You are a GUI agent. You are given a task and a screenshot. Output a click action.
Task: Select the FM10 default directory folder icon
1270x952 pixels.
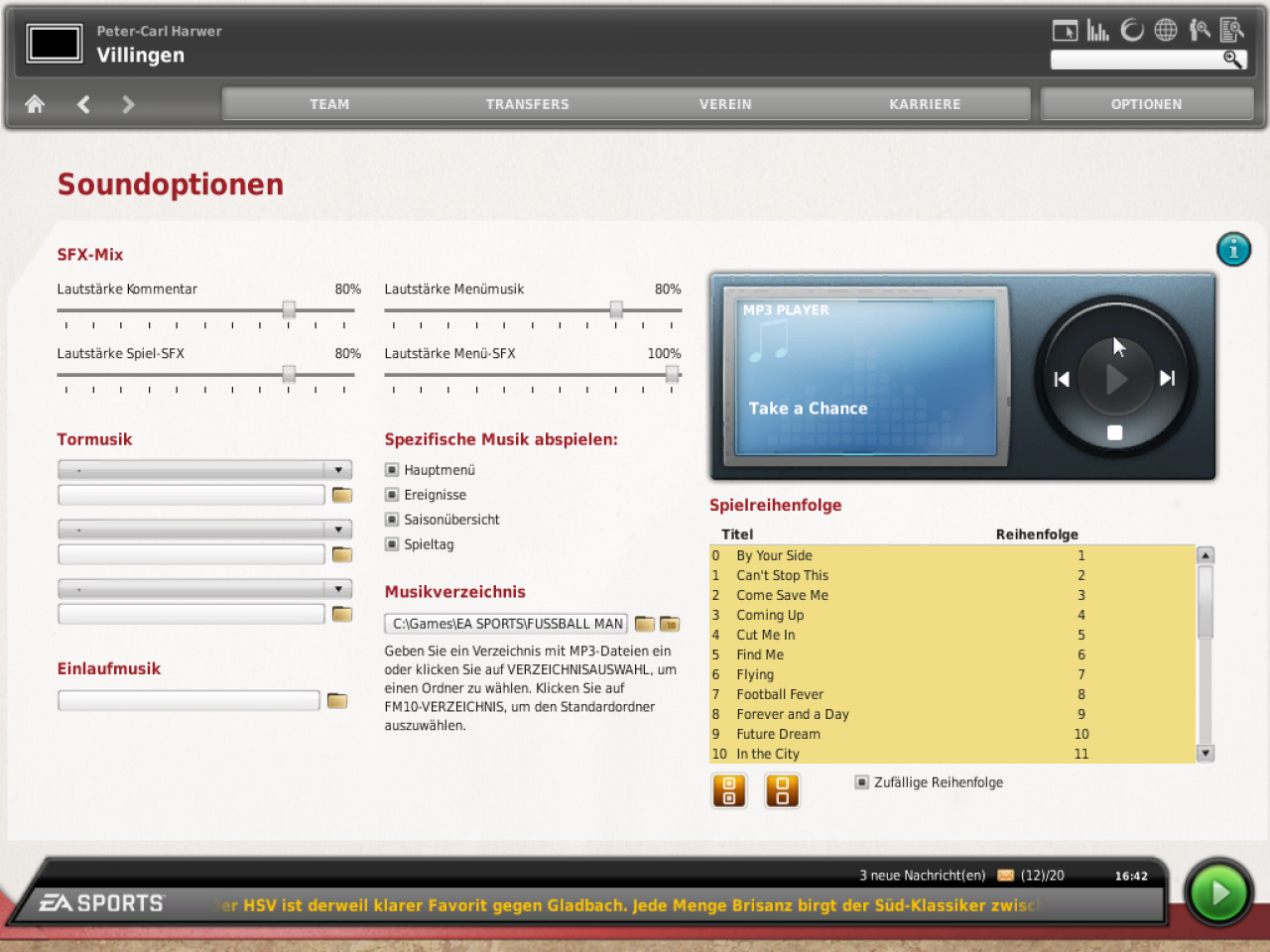670,624
